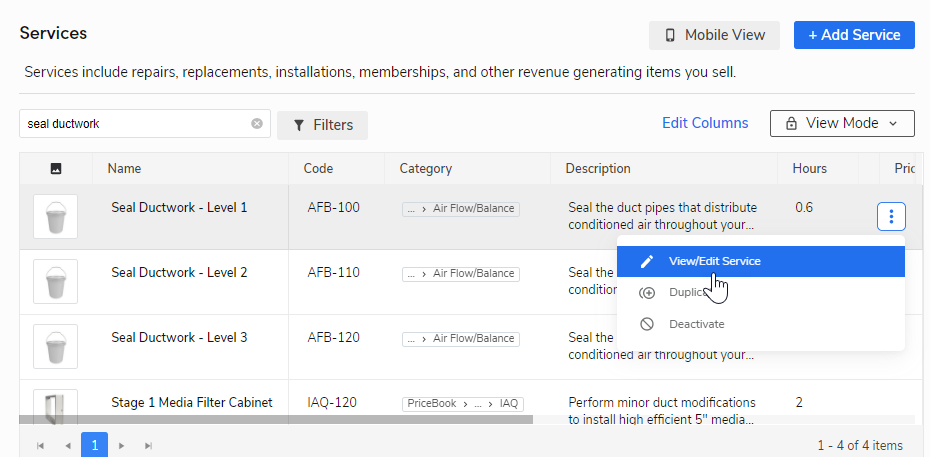The image size is (930, 458).
Task: Open the three-dot row actions menu
Action: [x=891, y=216]
